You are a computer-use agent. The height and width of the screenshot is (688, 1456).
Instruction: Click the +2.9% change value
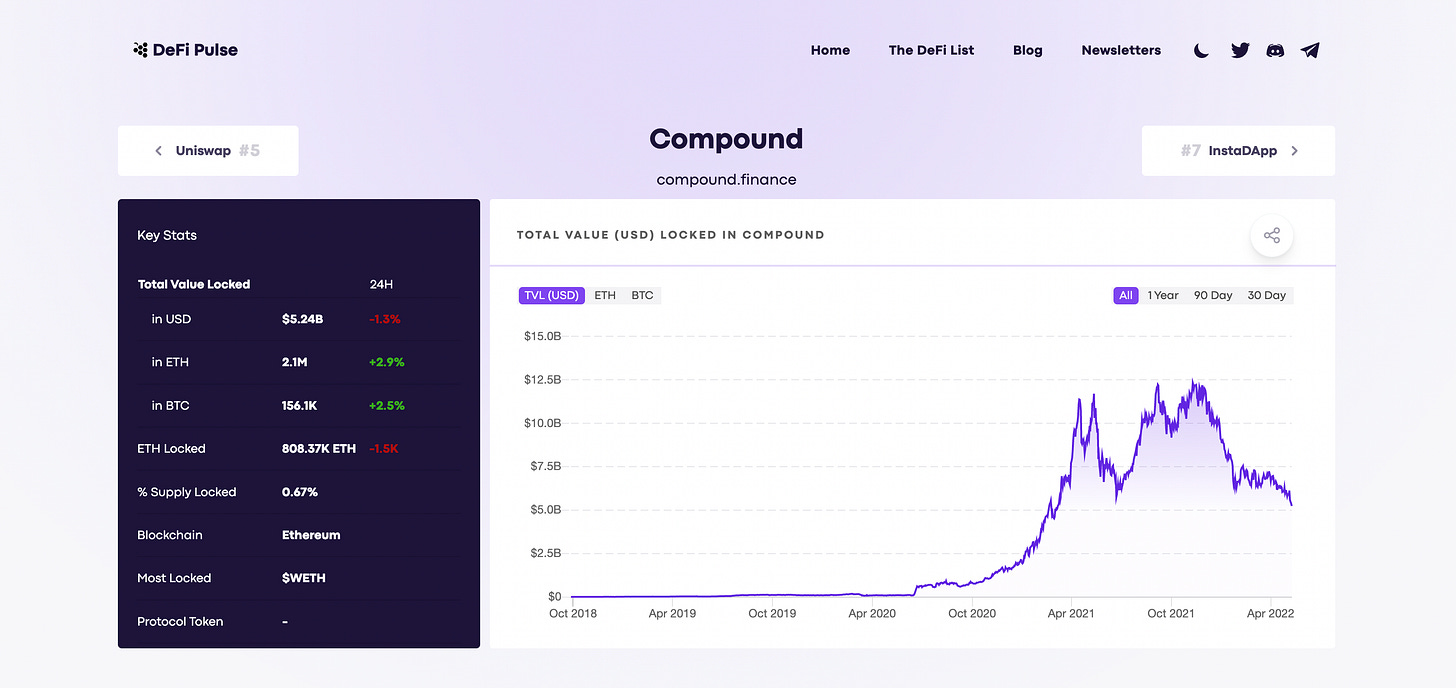click(x=387, y=362)
